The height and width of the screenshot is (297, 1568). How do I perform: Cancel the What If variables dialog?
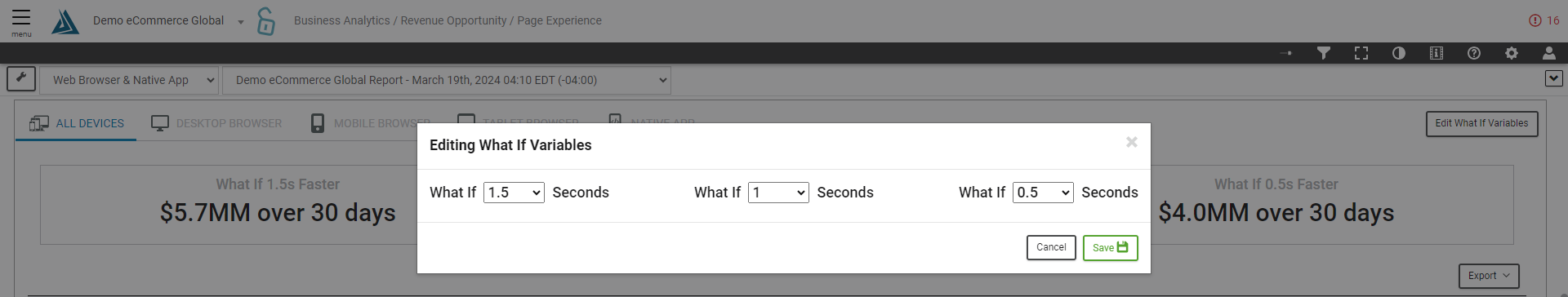click(1051, 248)
